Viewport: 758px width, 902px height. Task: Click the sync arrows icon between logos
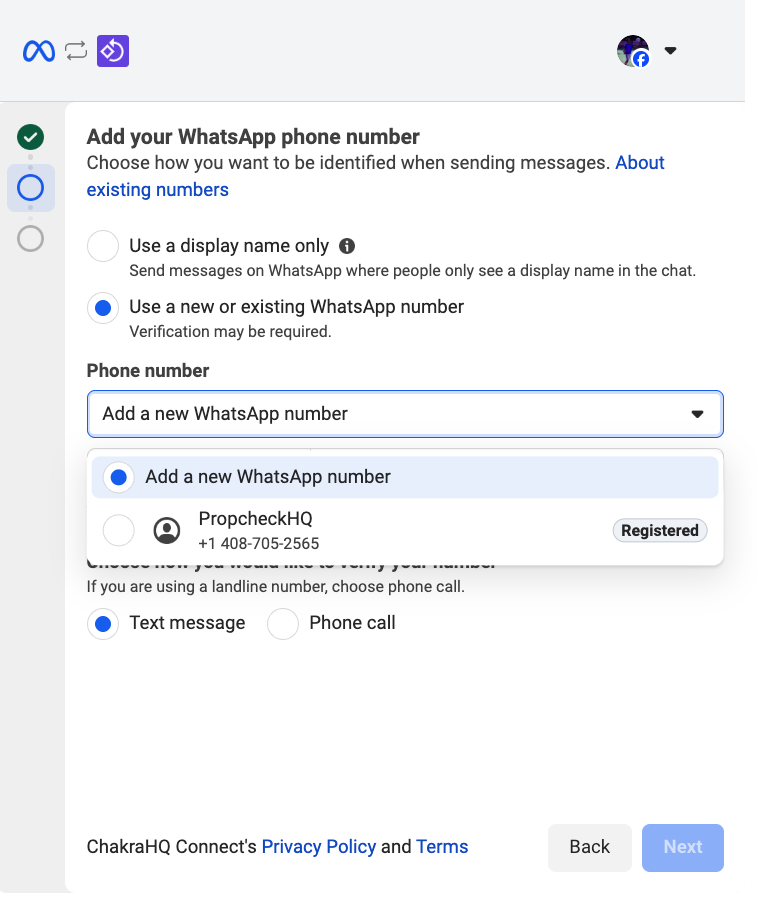[76, 51]
